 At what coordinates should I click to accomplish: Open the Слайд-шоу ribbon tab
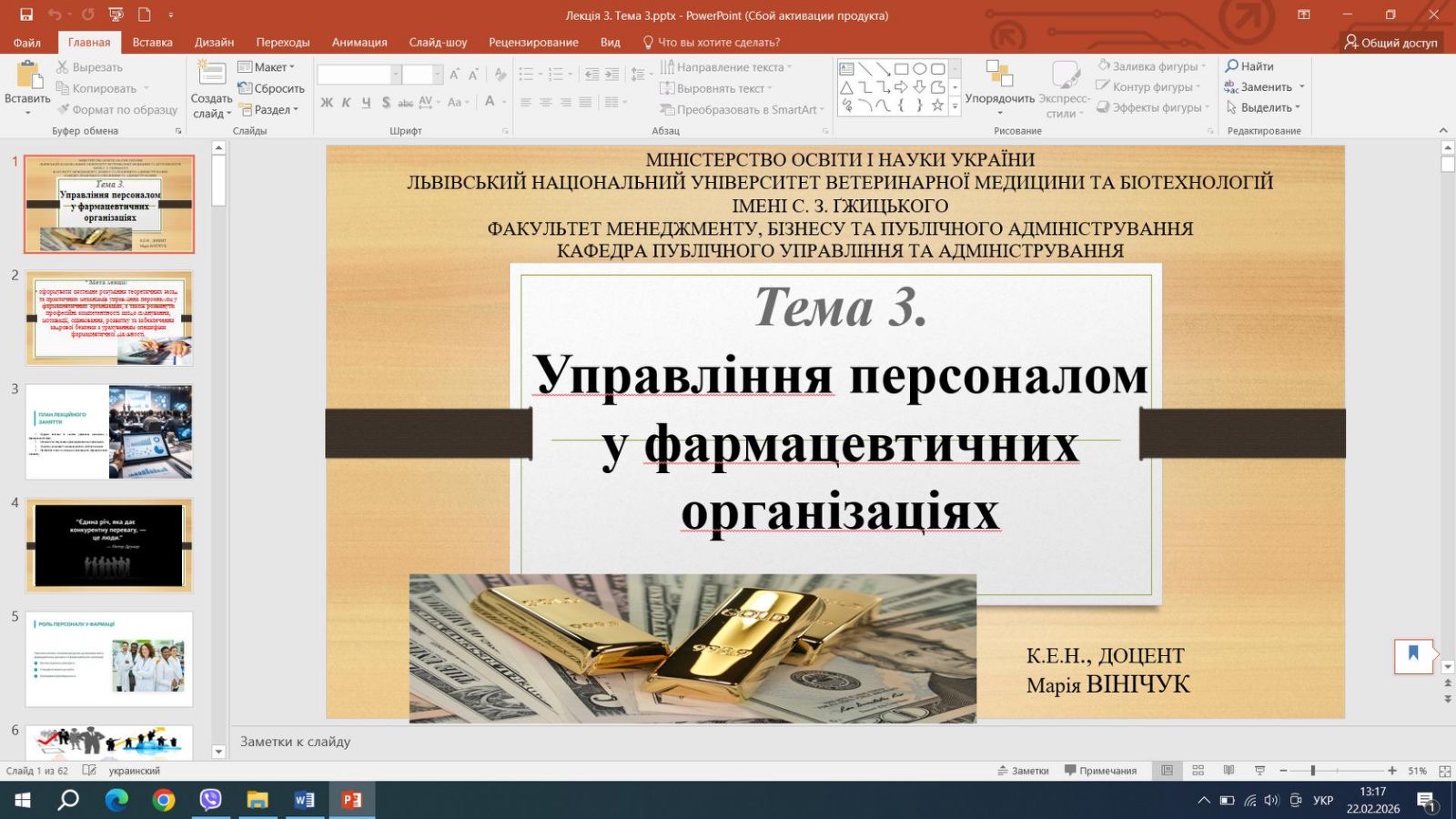coord(437,42)
